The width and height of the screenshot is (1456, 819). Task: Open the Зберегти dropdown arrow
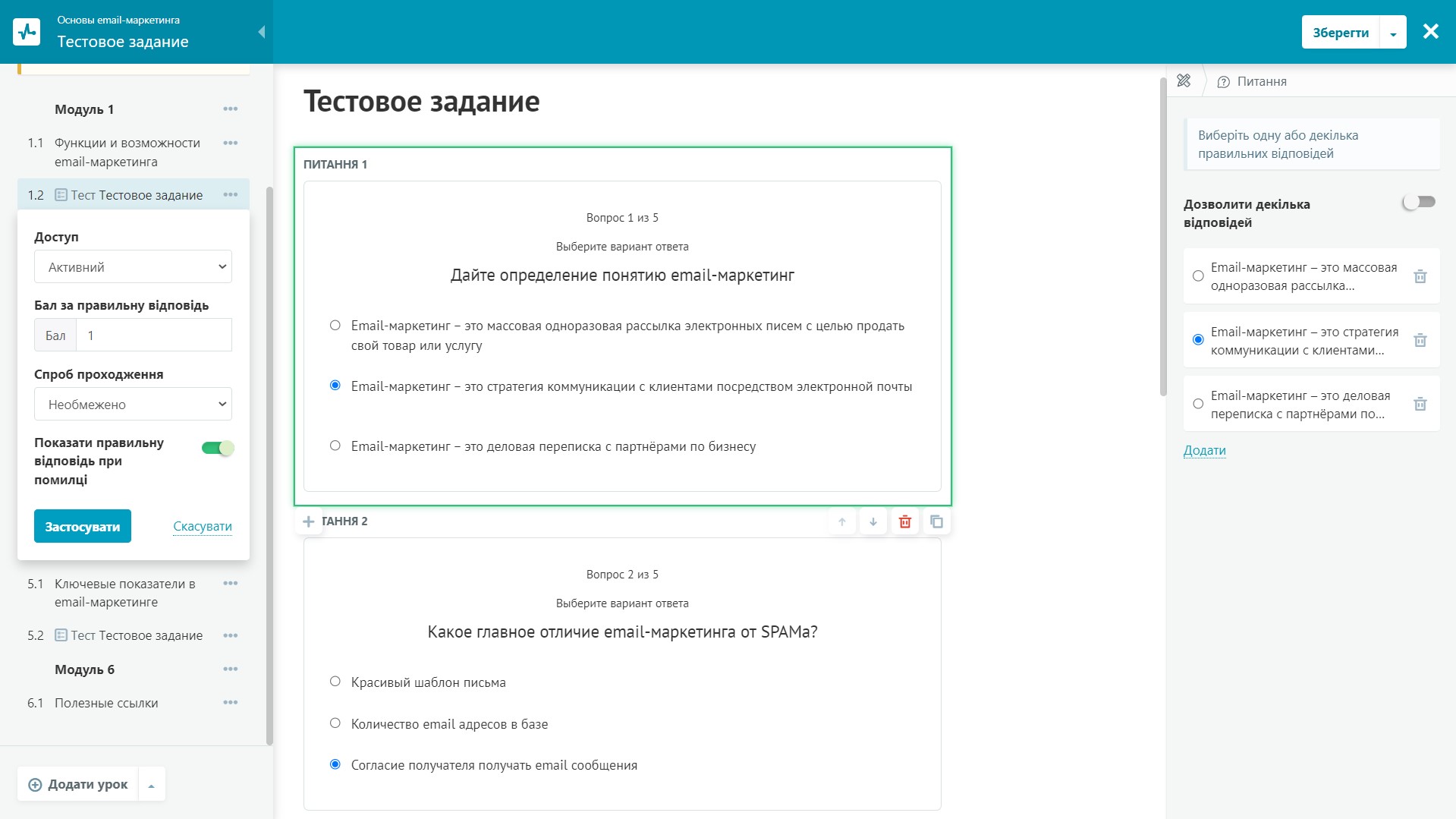tap(1393, 32)
